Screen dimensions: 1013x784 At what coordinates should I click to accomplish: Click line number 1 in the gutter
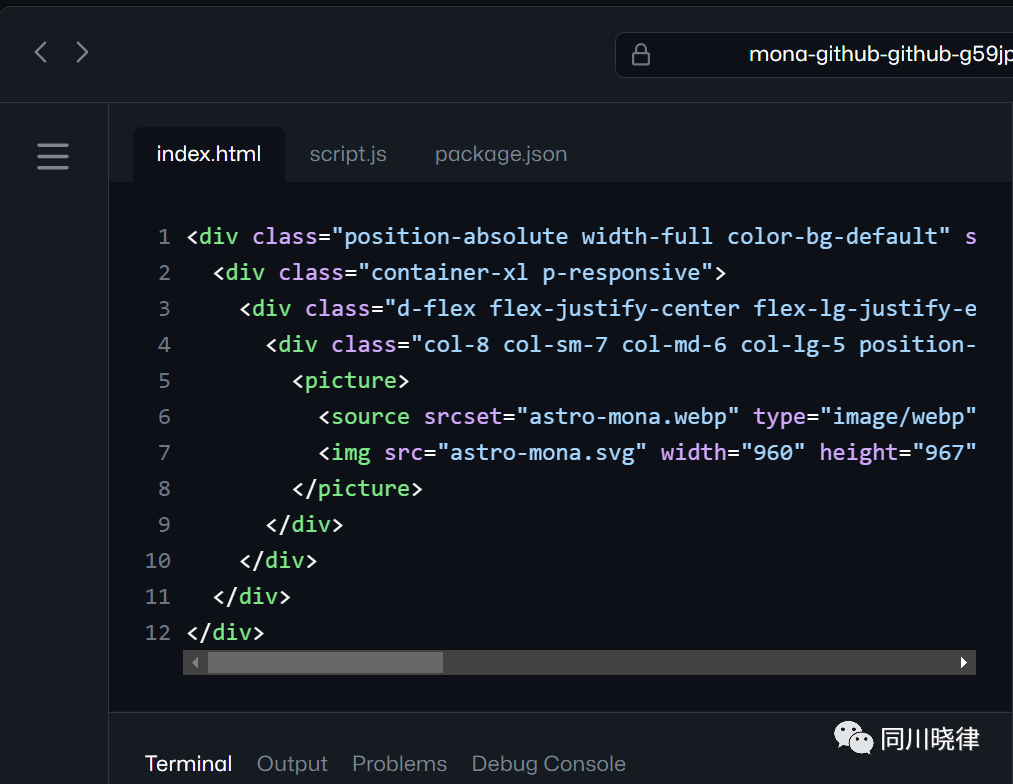click(164, 237)
